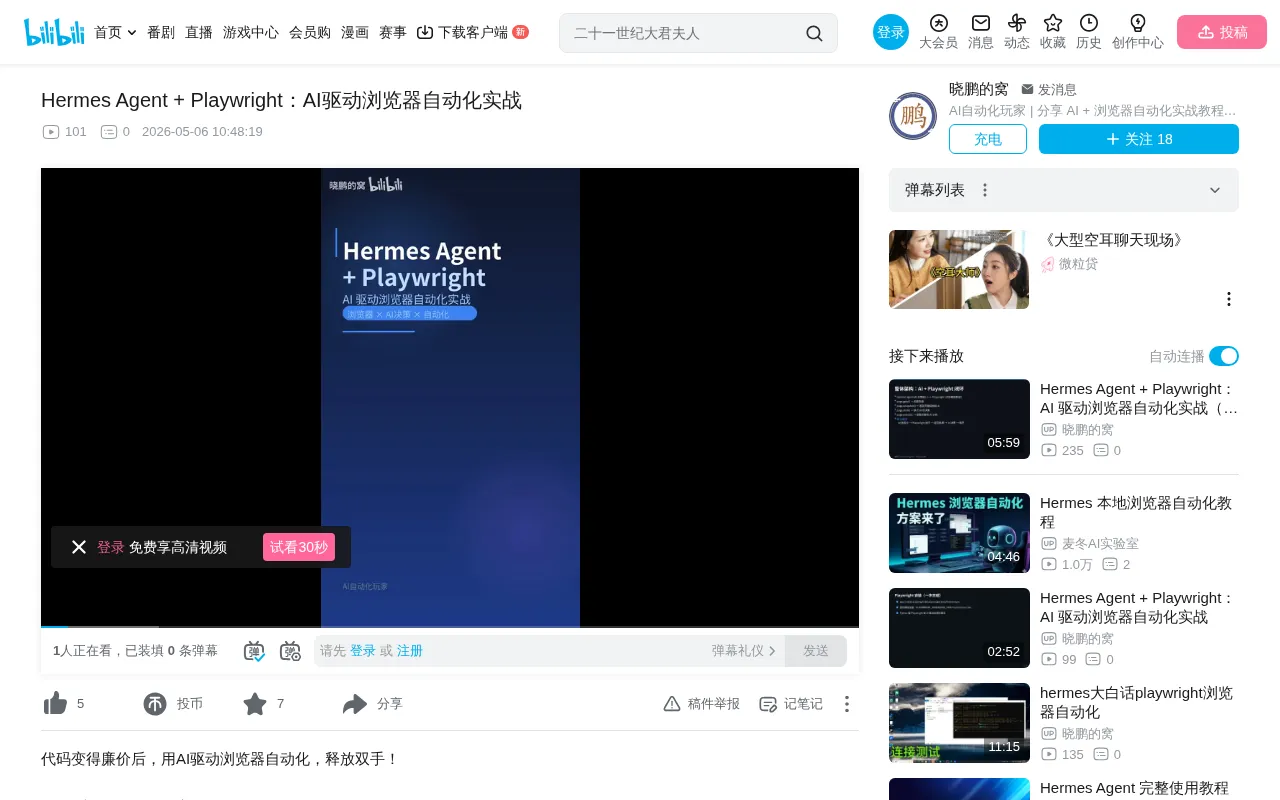1280x800 pixels.
Task: Open 直播 in top navigation
Action: pyautogui.click(x=199, y=33)
